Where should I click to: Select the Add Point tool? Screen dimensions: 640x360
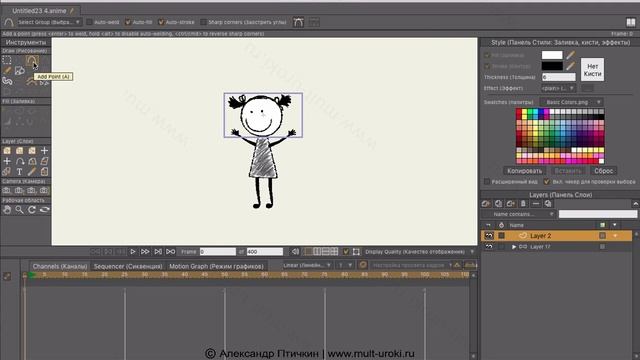pyautogui.click(x=32, y=61)
